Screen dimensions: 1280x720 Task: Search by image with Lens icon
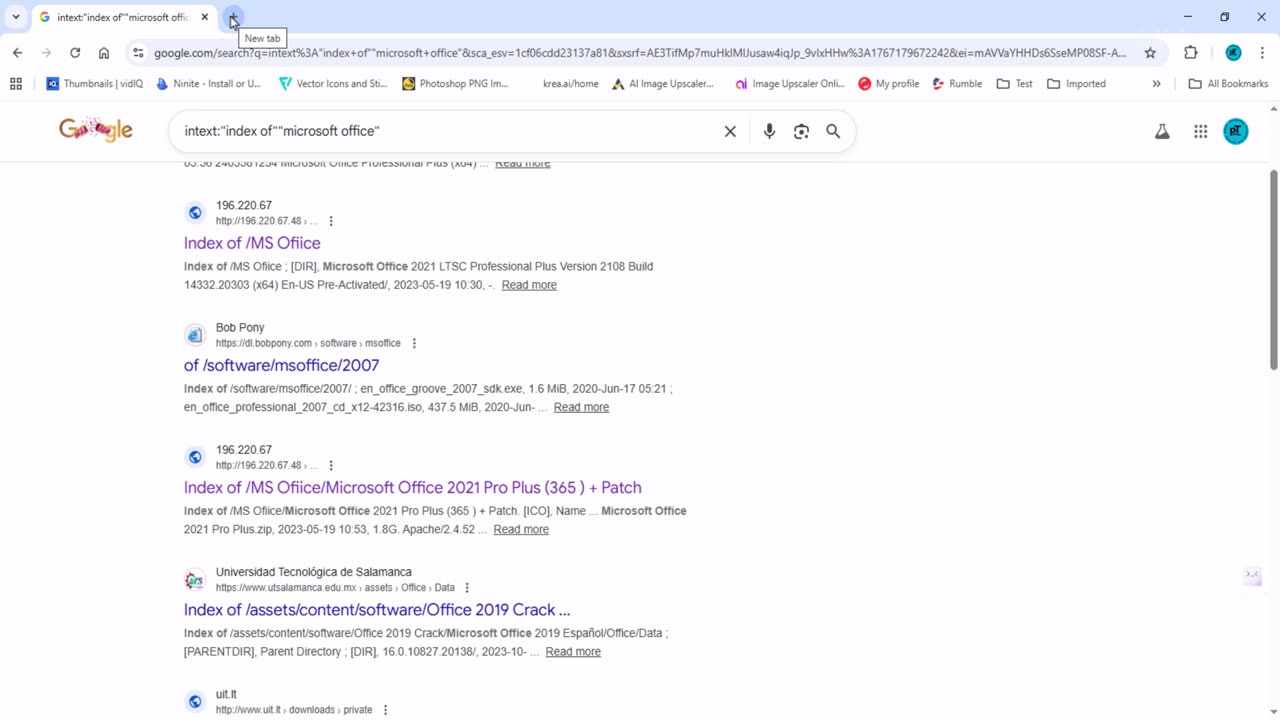(x=801, y=131)
